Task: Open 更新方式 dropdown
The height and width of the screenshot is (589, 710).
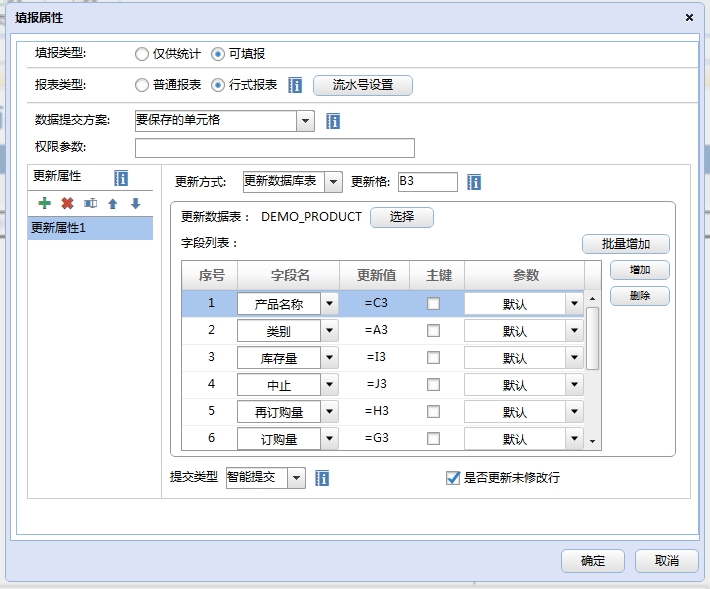Action: point(333,182)
